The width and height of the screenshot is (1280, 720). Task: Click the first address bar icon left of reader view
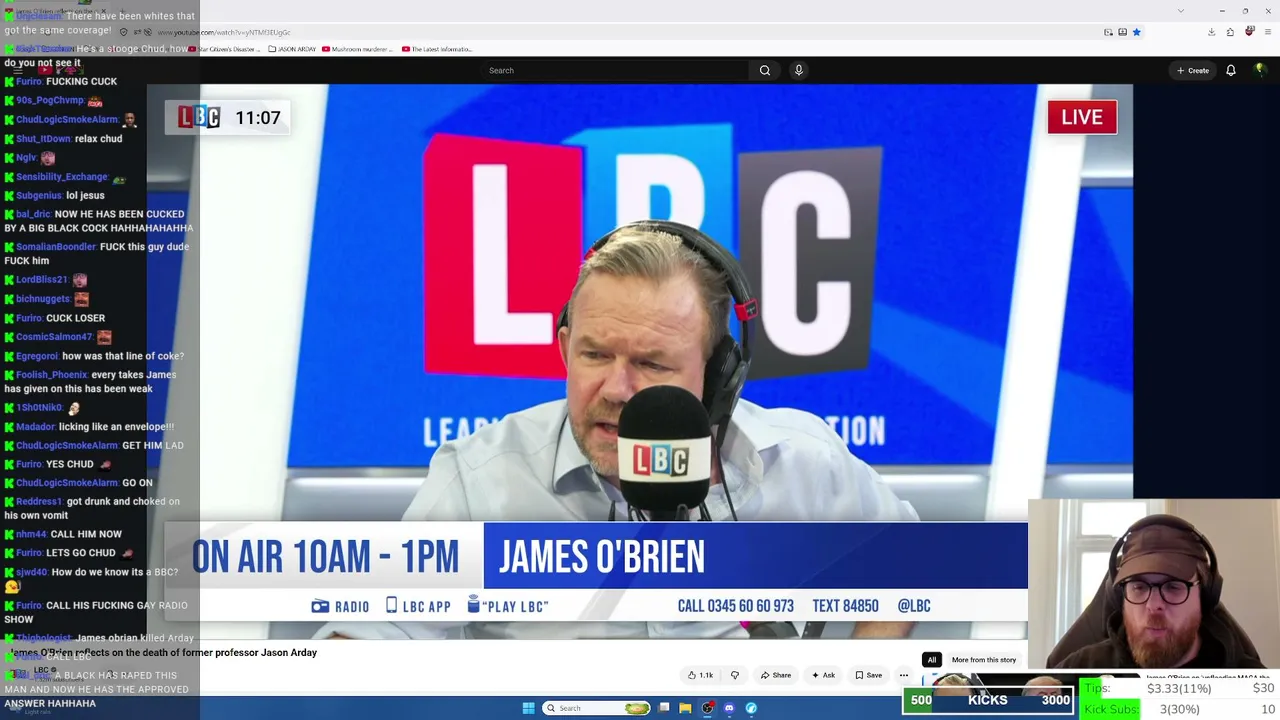coord(1108,32)
